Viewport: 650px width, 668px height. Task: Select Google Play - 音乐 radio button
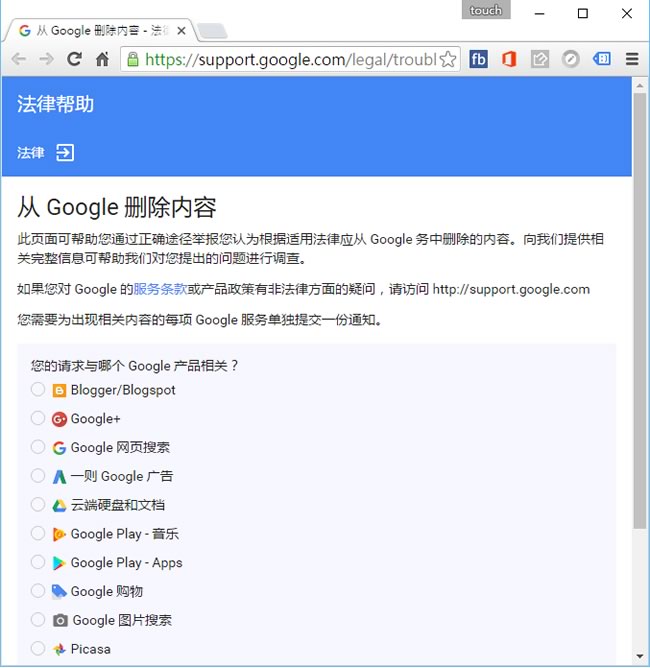38,533
